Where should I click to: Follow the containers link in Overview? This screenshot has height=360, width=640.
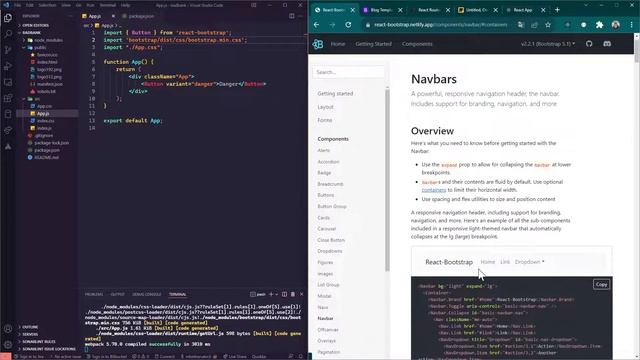(x=433, y=190)
